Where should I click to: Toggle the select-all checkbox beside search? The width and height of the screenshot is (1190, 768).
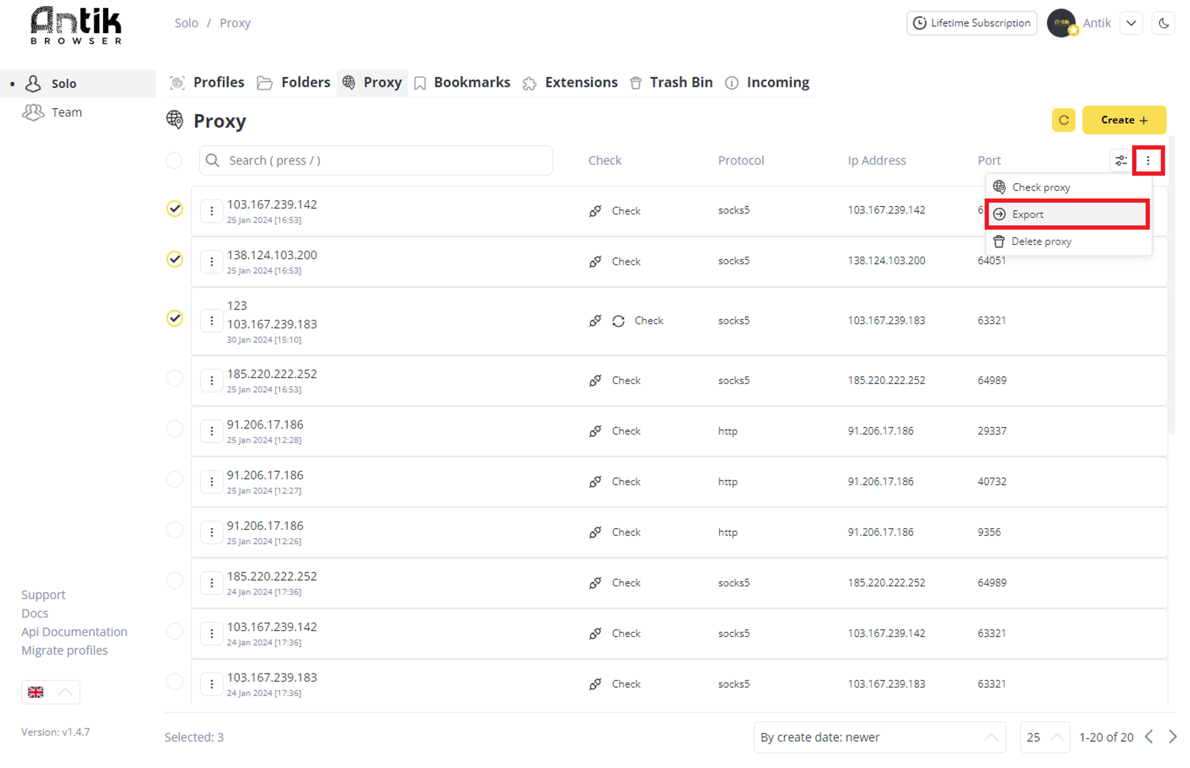coord(175,160)
